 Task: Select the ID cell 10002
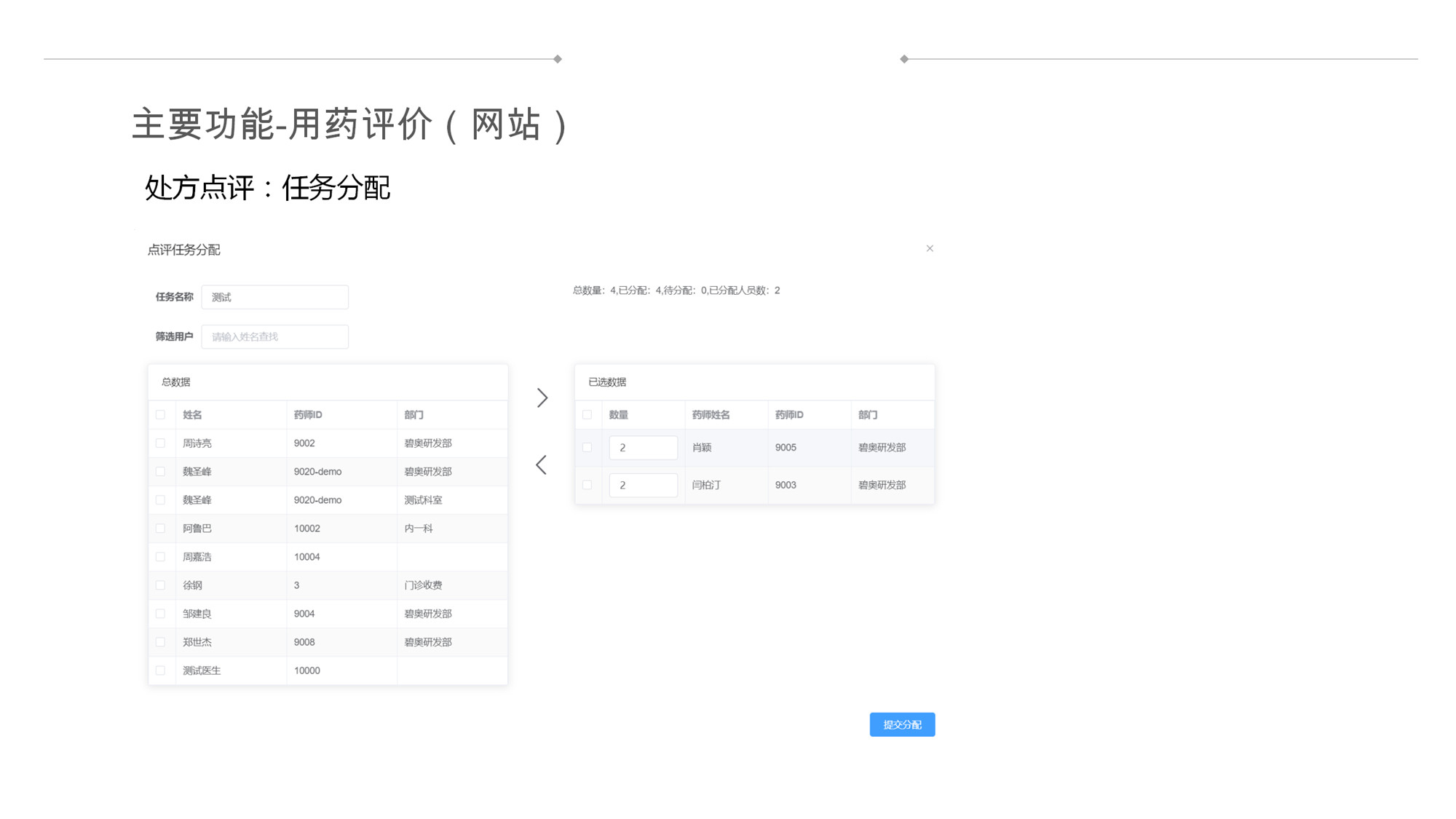click(x=306, y=529)
